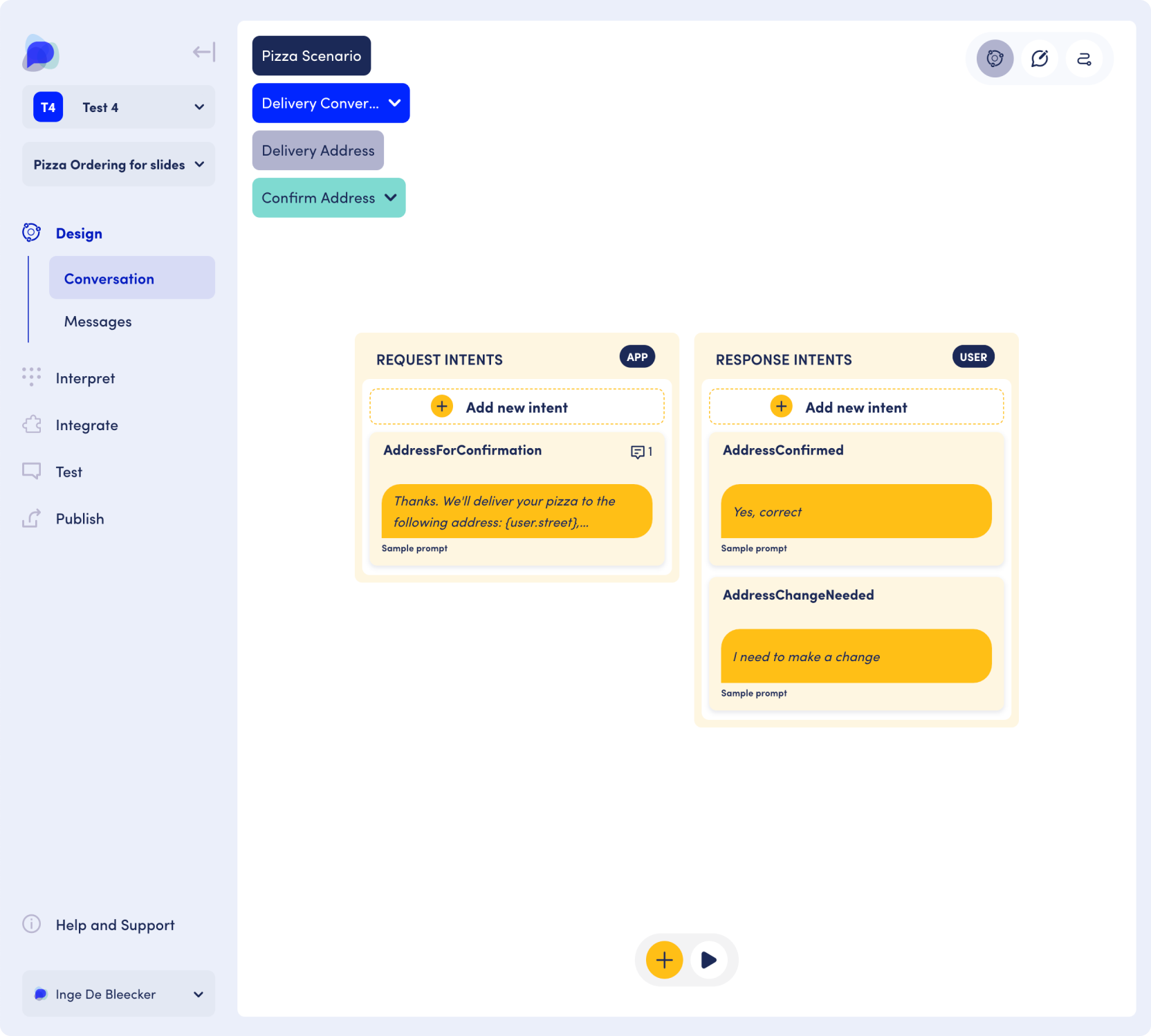Select Messages in the Design submenu
This screenshot has height=1036, width=1151.
click(98, 322)
